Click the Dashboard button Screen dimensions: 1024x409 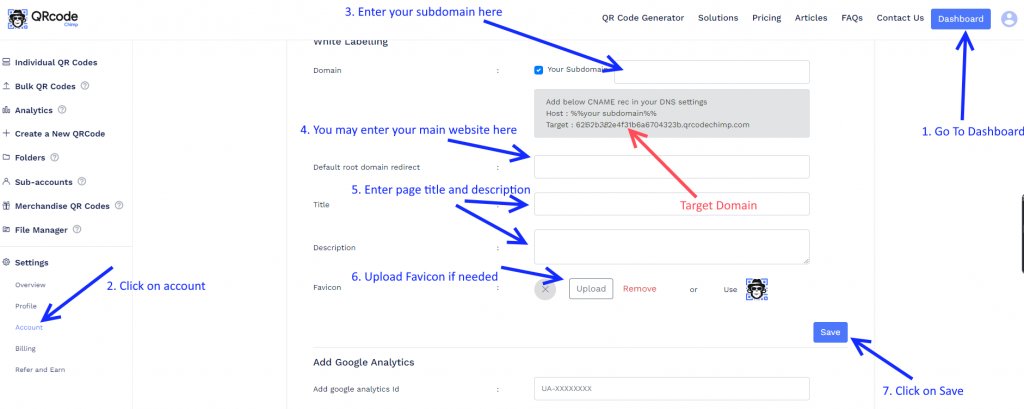(961, 19)
